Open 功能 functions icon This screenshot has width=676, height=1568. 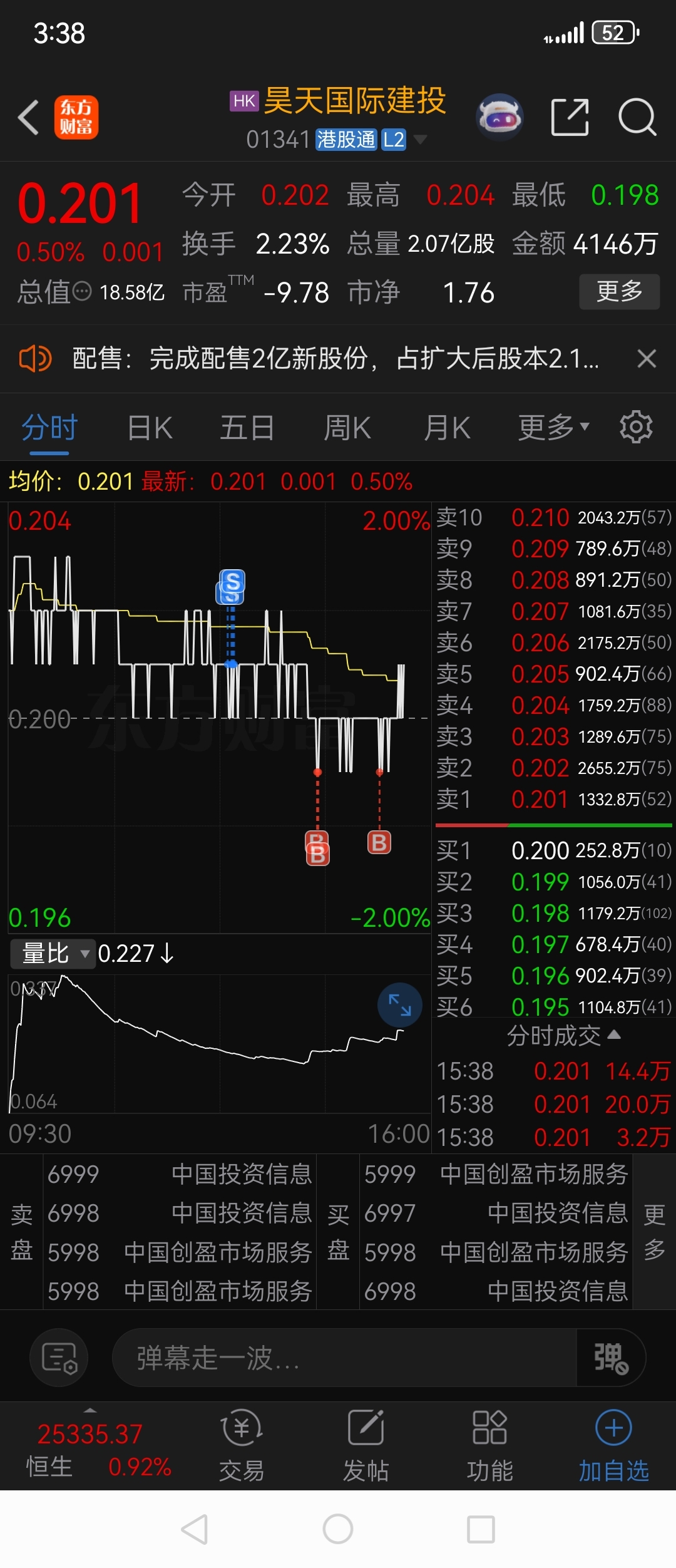point(489,1445)
